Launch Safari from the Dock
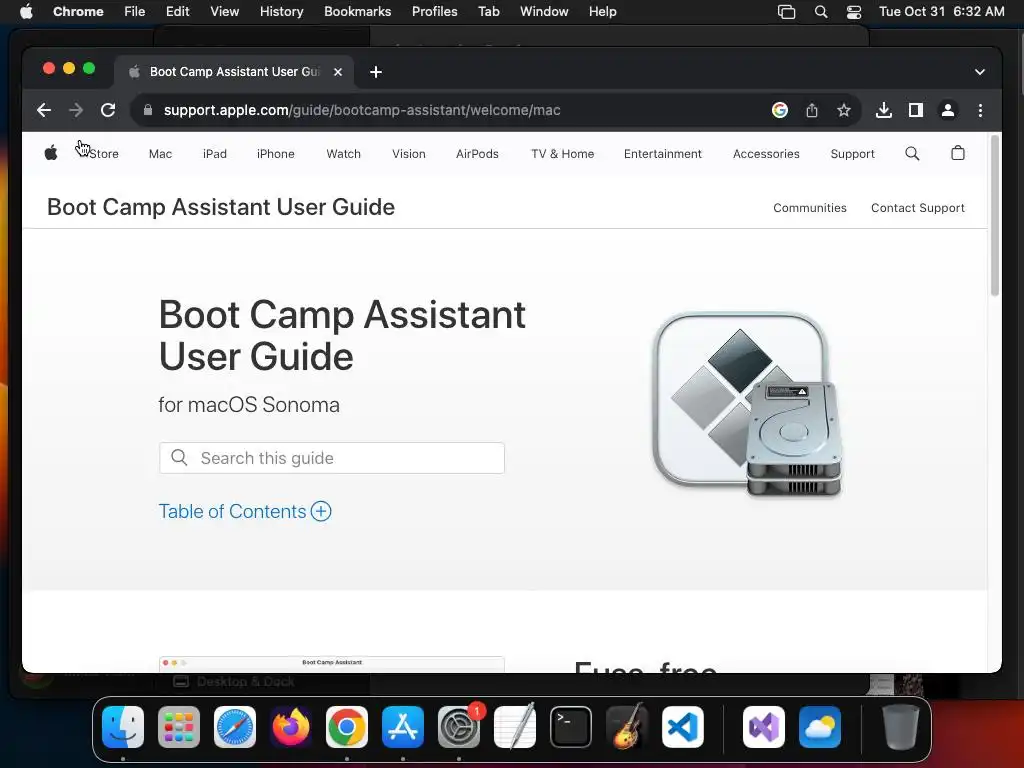This screenshot has height=768, width=1024. click(x=235, y=727)
